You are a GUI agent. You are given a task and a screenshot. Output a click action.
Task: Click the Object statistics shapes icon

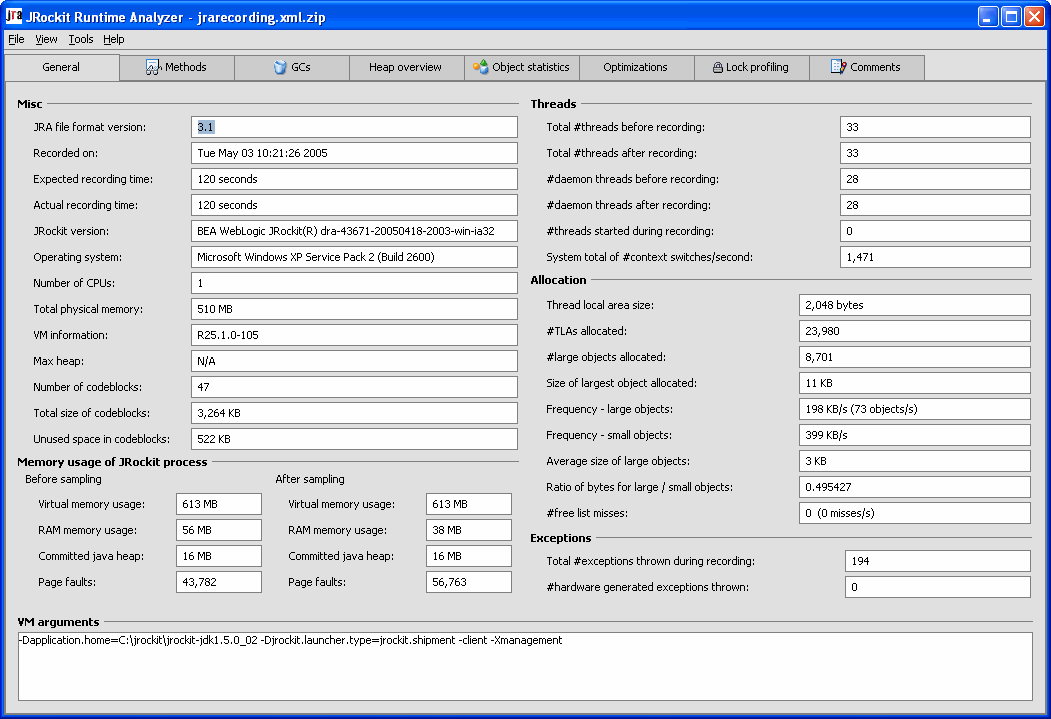point(481,67)
